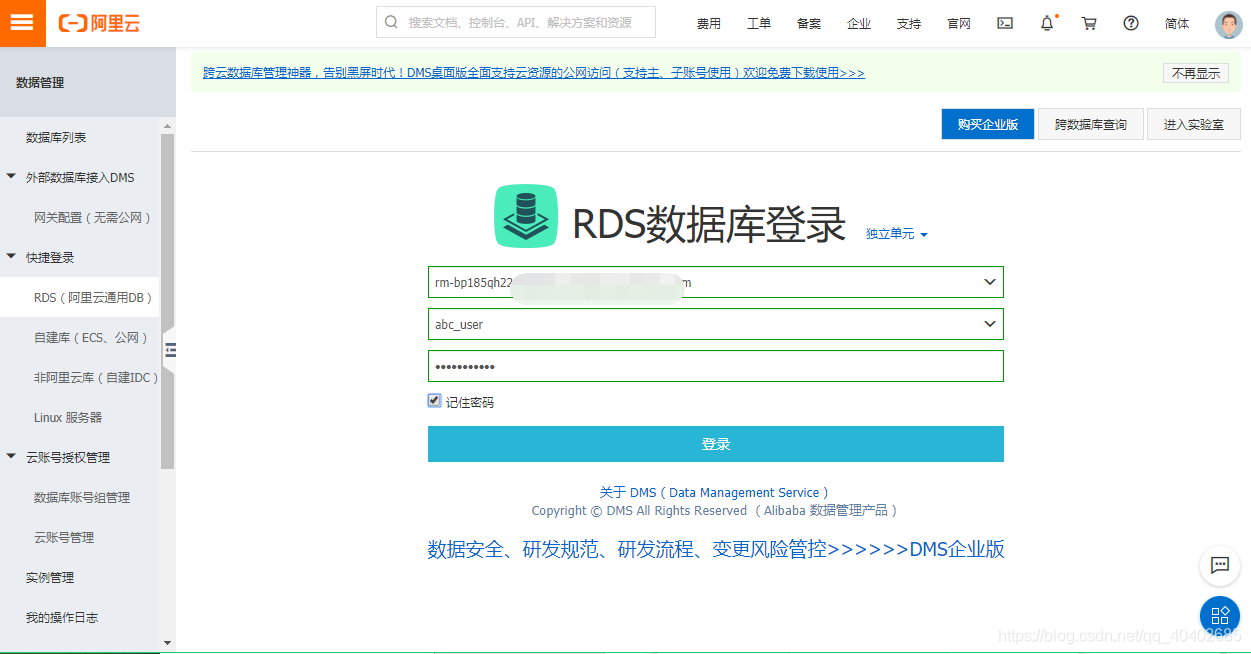1251x654 pixels.
Task: Click the sidebar scroll-down arrow
Action: coord(167,643)
